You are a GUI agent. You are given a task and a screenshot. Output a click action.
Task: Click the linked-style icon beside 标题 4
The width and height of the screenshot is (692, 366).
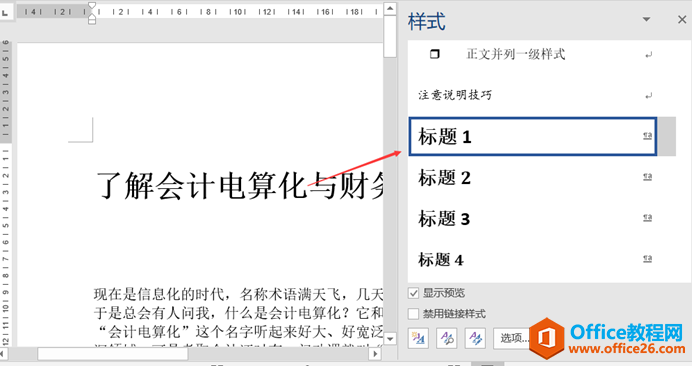point(647,259)
